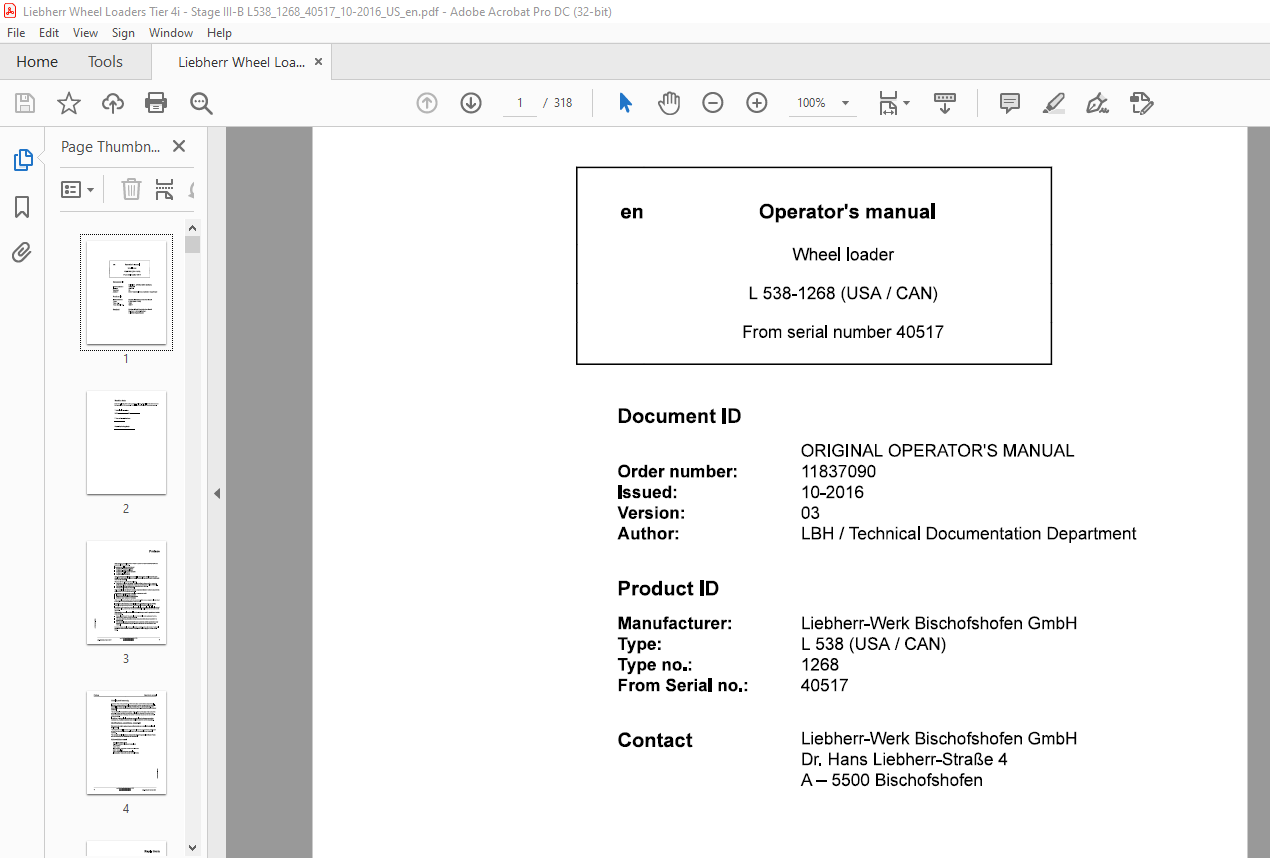Screen dimensions: 1270x858
Task: Activate the Hand pan tool
Action: (669, 103)
